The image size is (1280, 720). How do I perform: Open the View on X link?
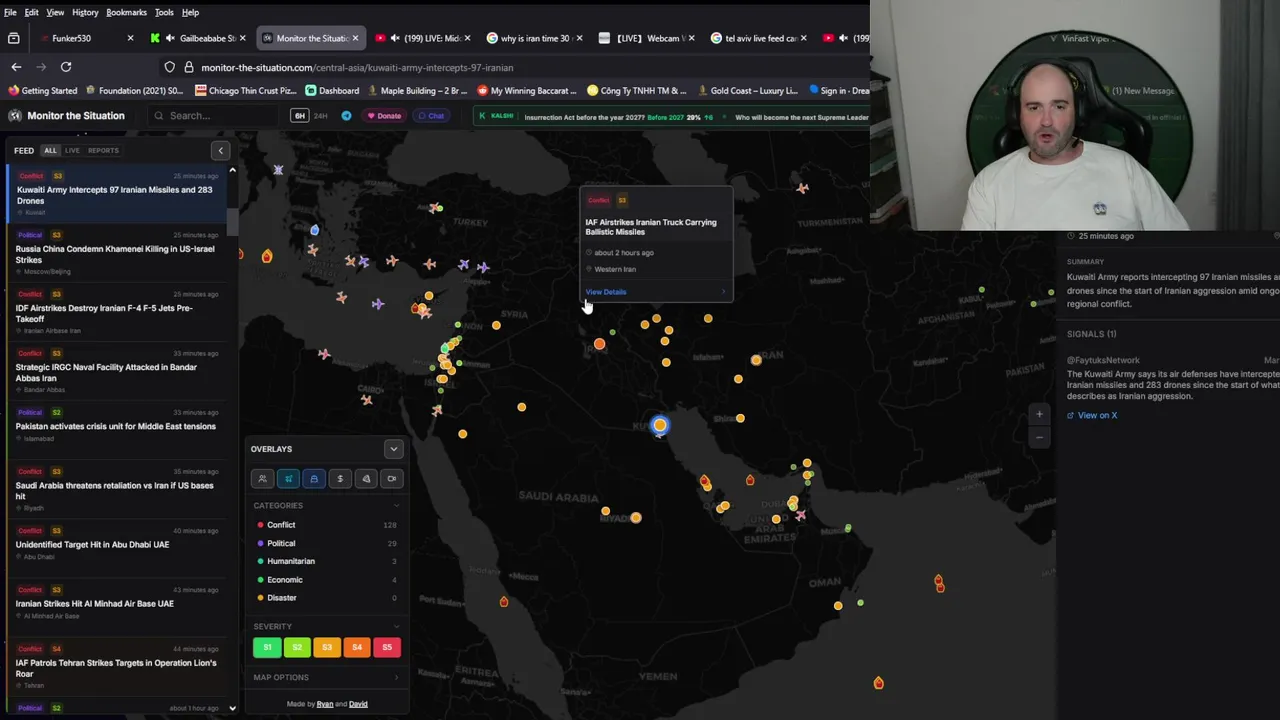click(1092, 415)
